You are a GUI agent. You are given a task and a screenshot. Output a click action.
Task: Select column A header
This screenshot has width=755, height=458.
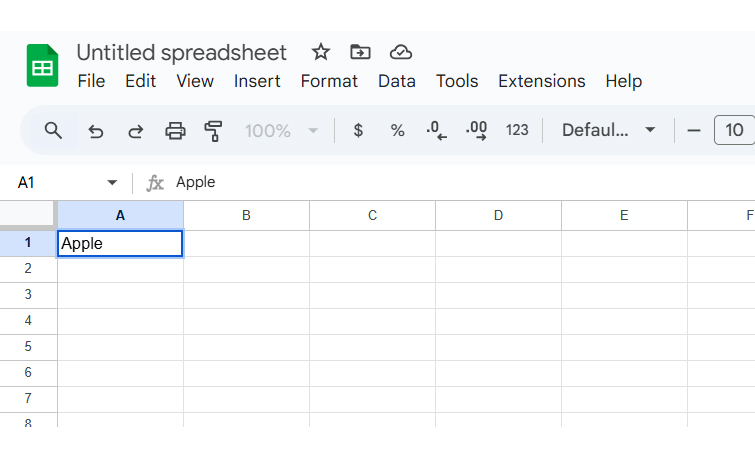point(120,215)
